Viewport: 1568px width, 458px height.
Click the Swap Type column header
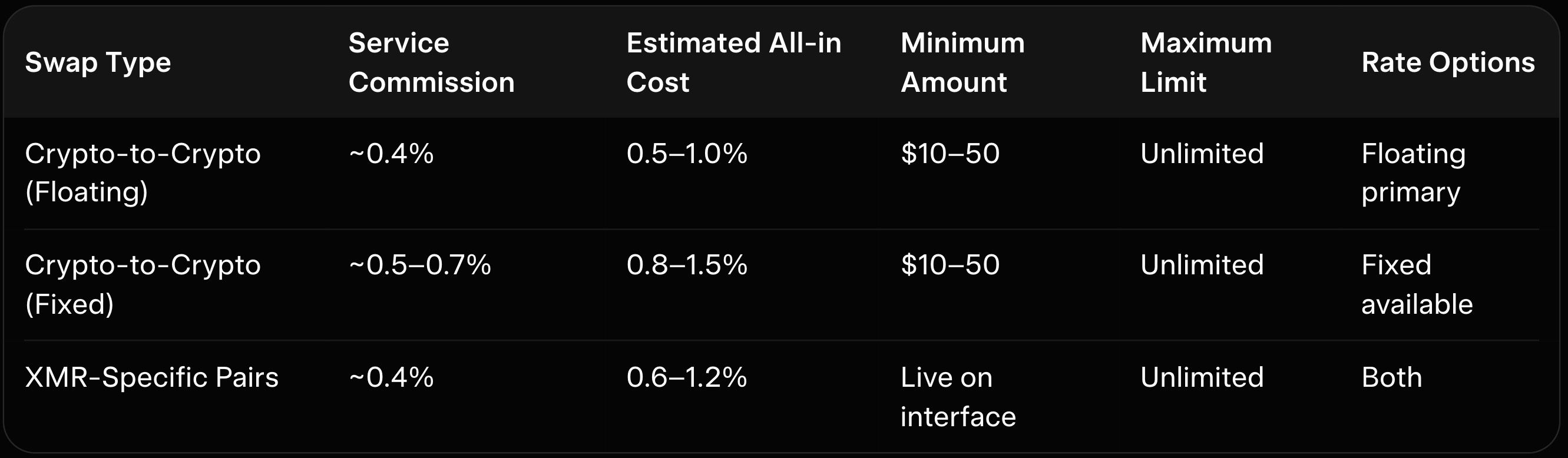[x=98, y=62]
